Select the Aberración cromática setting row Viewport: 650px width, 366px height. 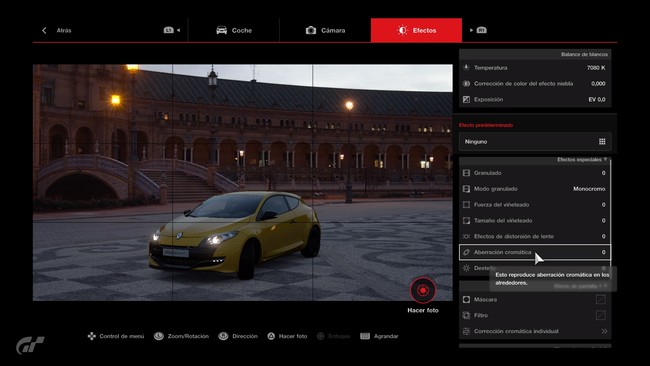click(x=535, y=252)
